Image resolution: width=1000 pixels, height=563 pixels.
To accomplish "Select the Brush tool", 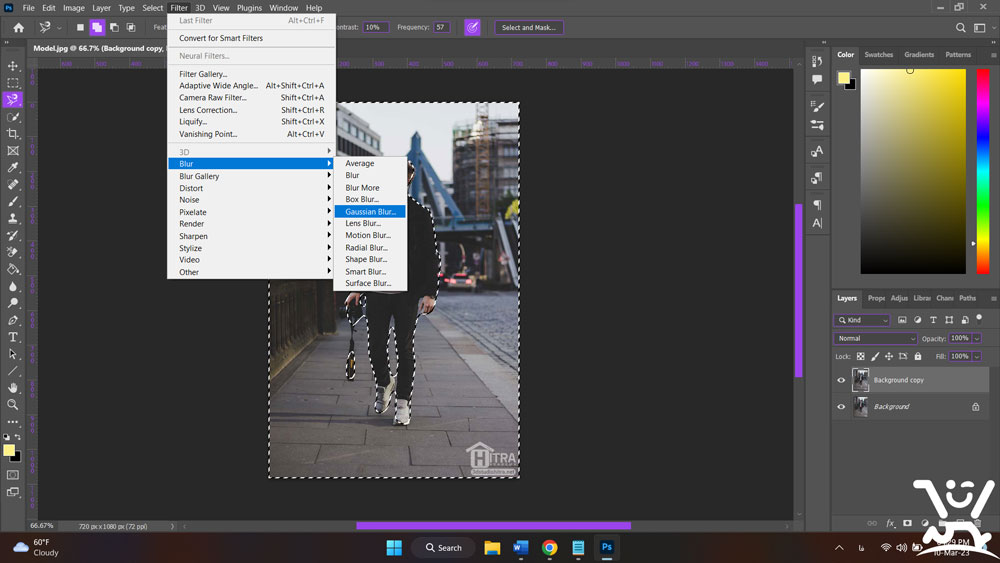I will point(13,201).
